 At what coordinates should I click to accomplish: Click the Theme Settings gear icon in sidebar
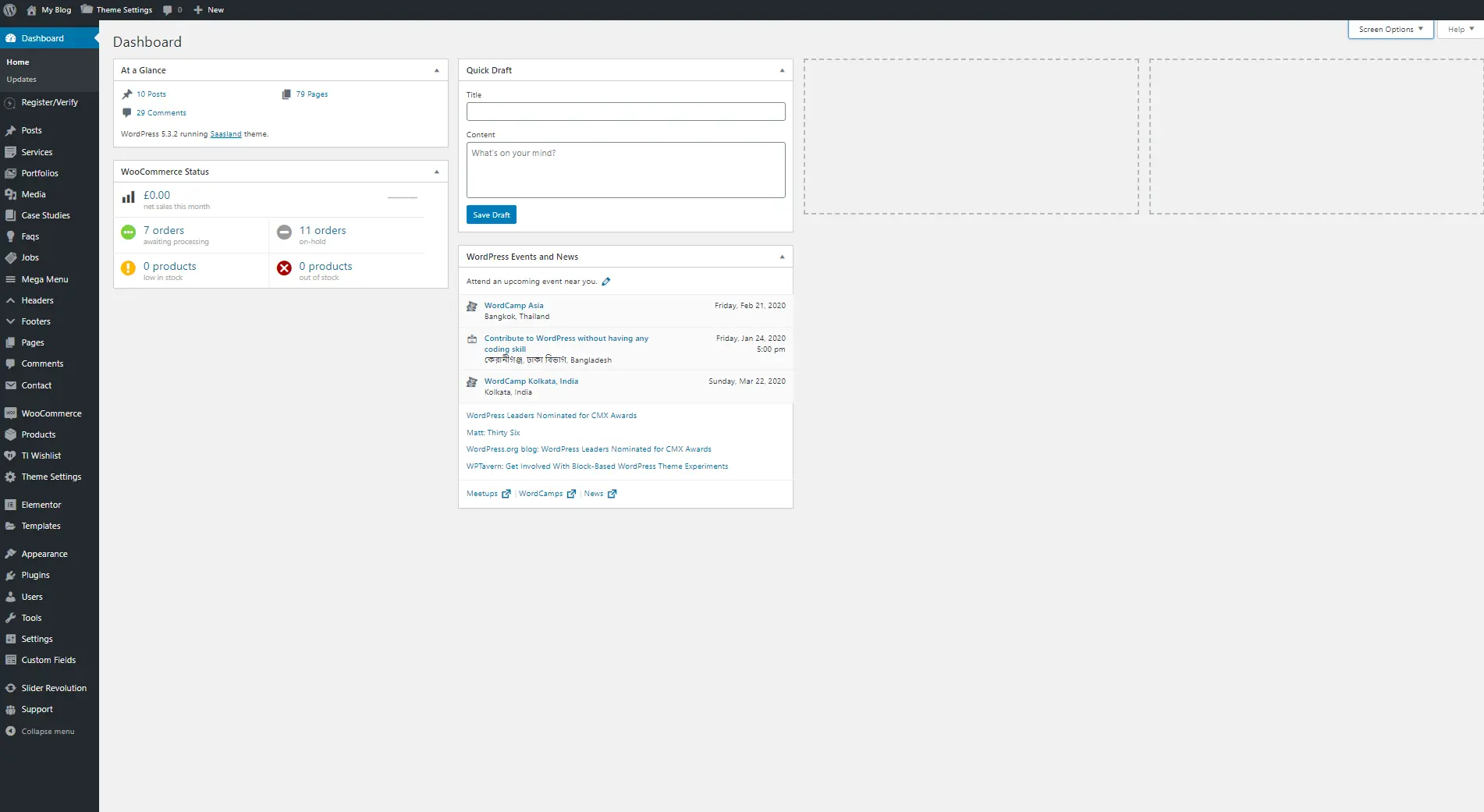click(10, 477)
